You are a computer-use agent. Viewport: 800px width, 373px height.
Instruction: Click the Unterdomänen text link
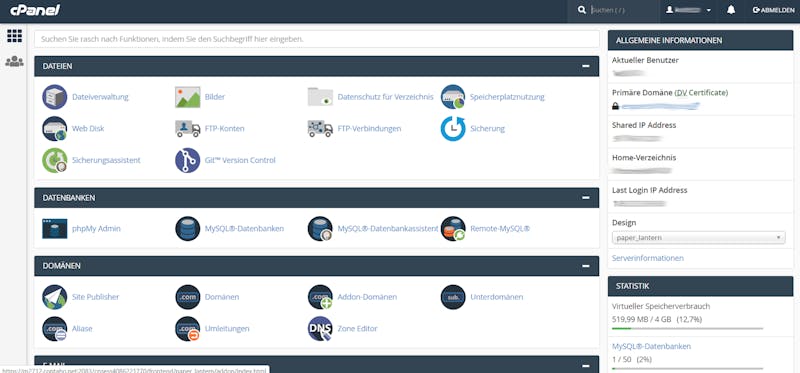pyautogui.click(x=497, y=297)
